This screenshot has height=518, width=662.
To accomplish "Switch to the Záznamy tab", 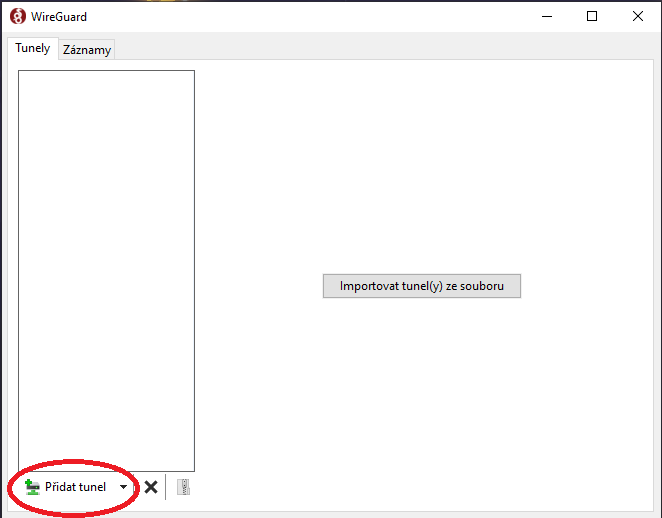I will point(87,50).
